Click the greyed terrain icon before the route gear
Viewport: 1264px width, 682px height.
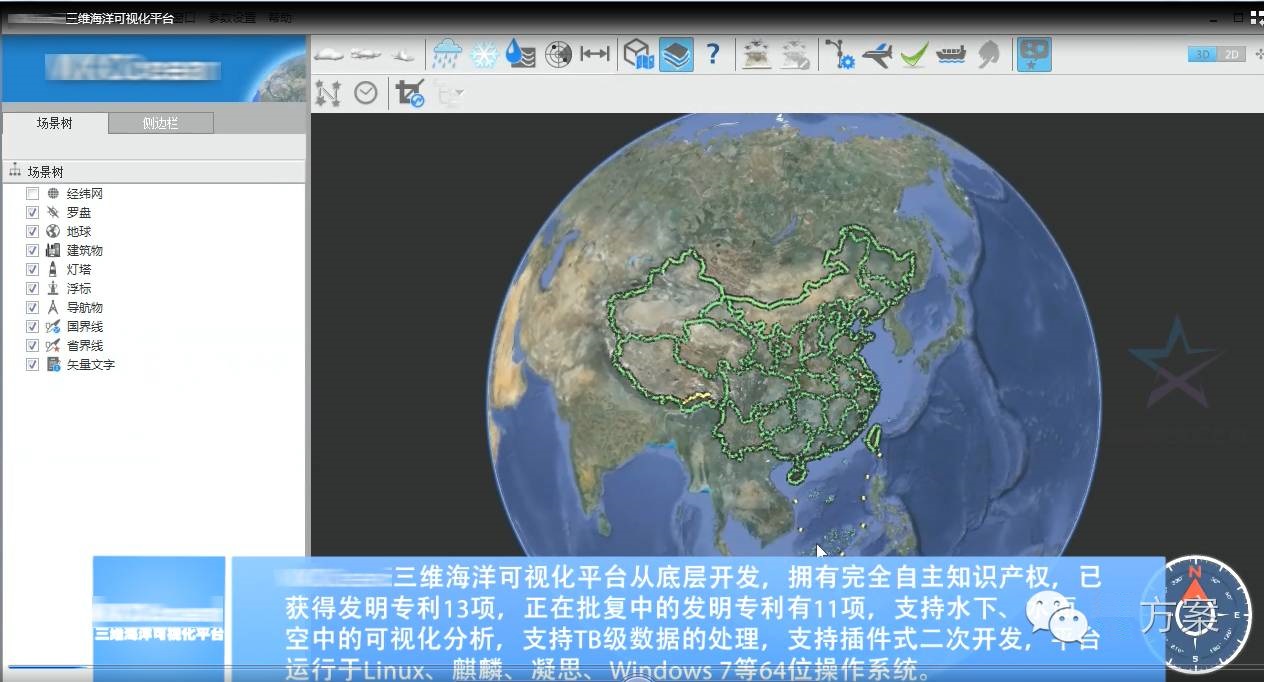click(x=796, y=54)
